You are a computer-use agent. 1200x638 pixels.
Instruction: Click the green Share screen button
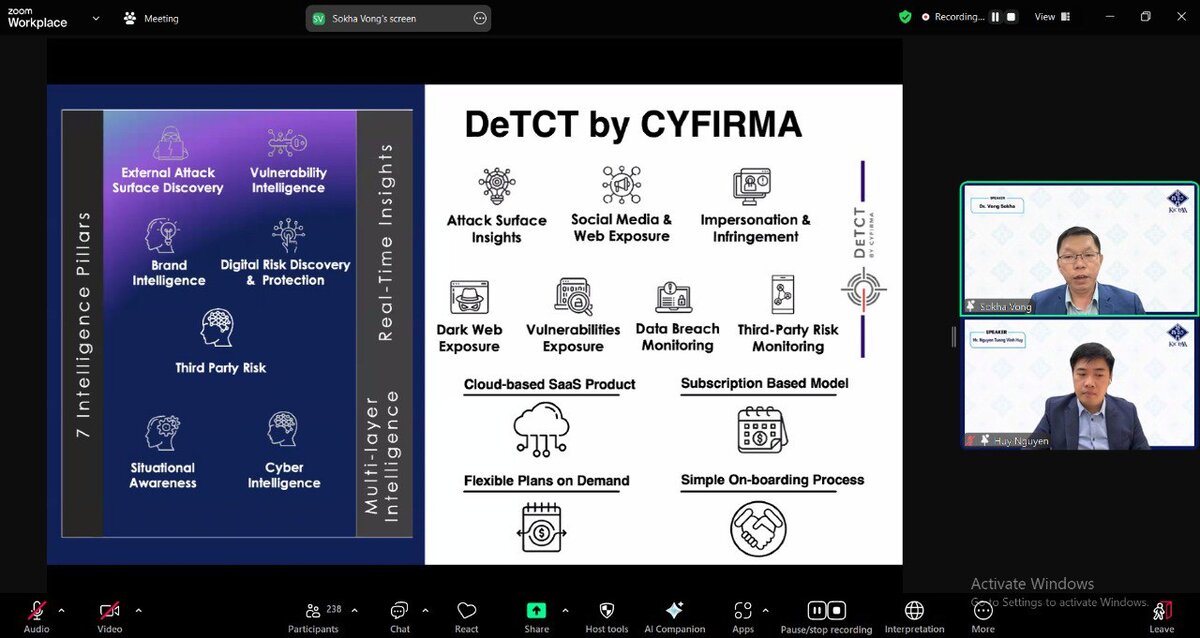[537, 616]
